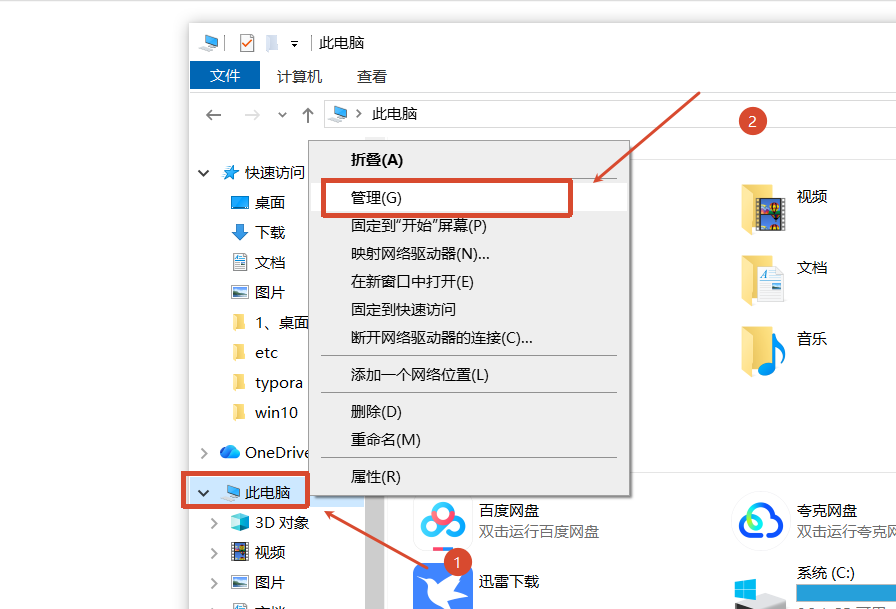This screenshot has height=609, width=896.
Task: Open the etc folder in sidebar
Action: (255, 352)
